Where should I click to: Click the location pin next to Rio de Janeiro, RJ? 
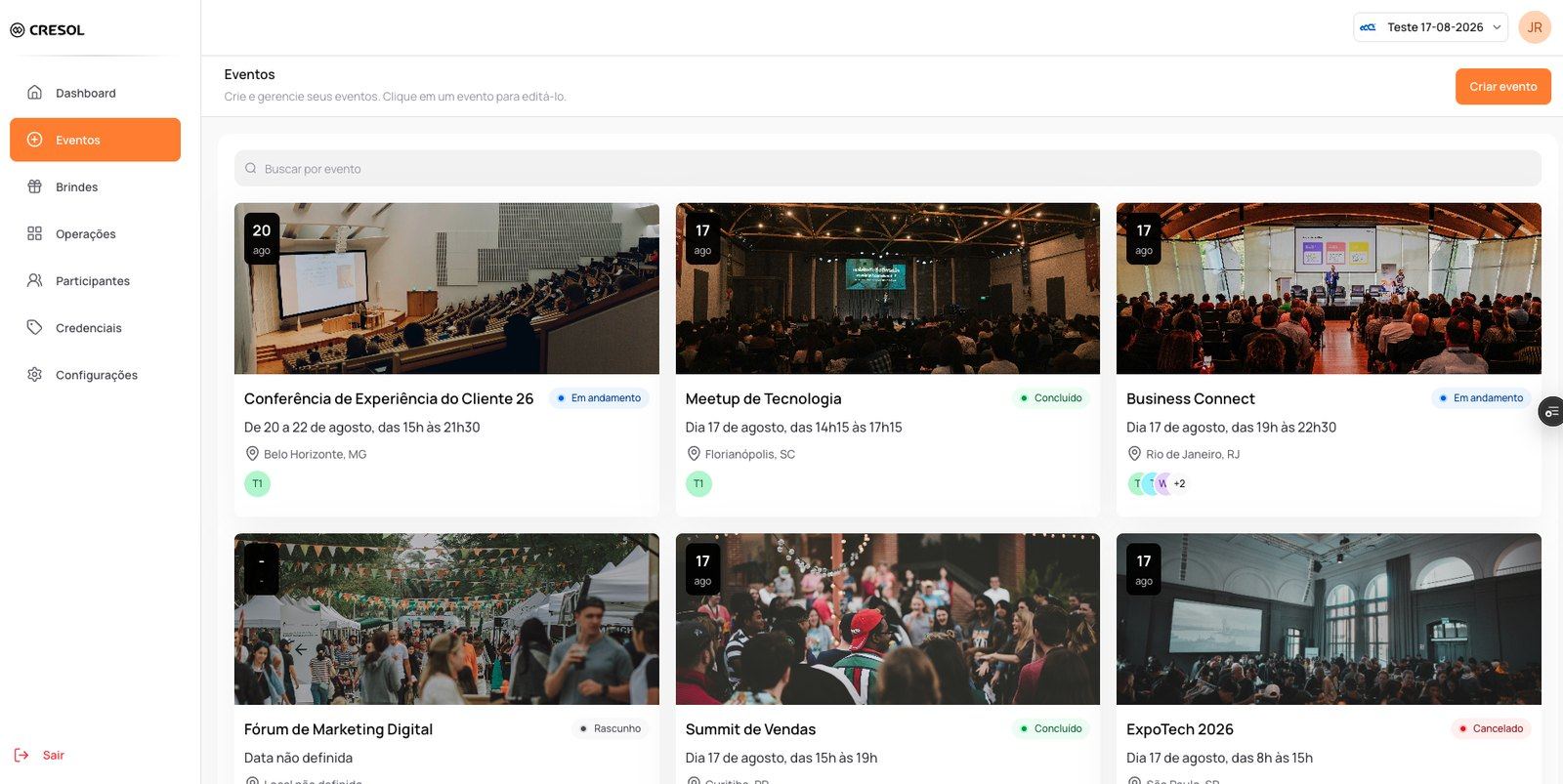1134,454
